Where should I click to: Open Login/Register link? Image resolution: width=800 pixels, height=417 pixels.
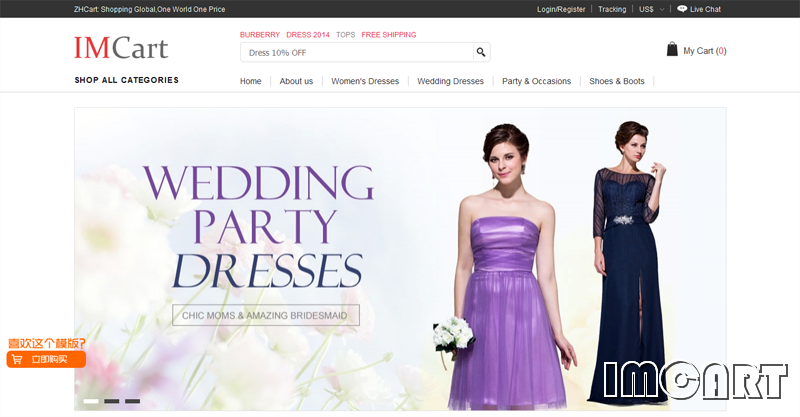click(x=561, y=9)
